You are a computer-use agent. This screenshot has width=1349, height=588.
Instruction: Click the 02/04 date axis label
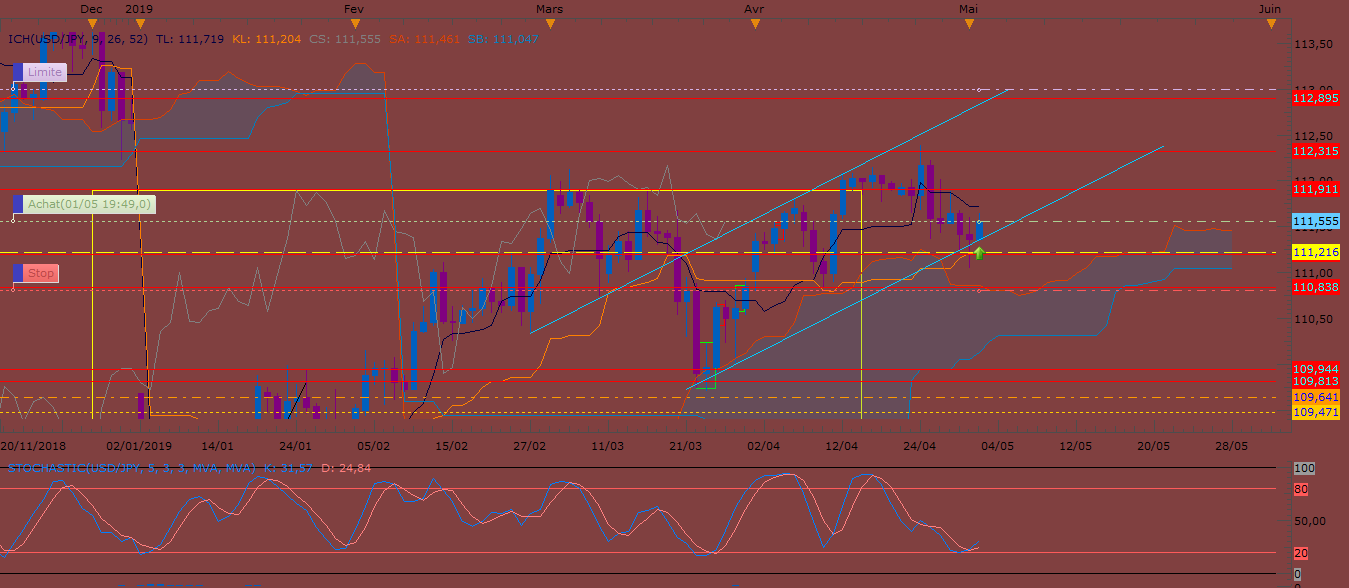coord(763,446)
